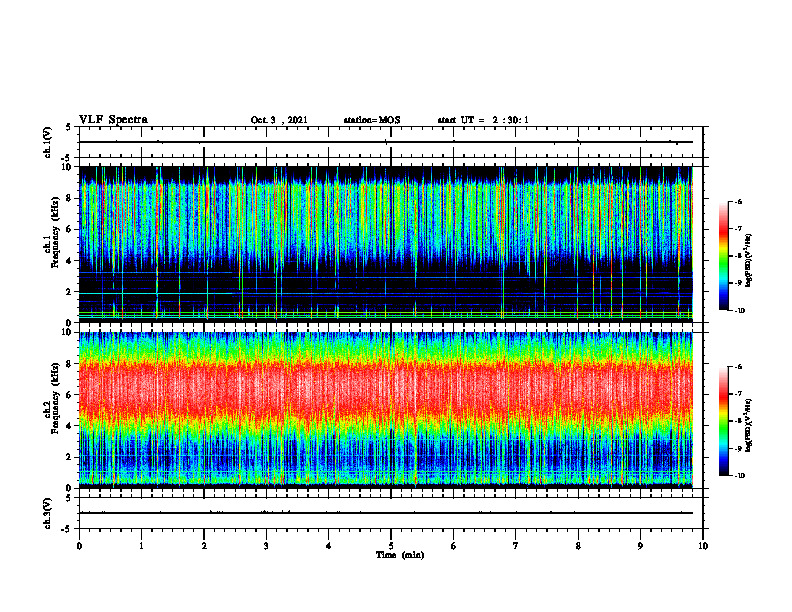Click the "9" time axis tick label
Image resolution: width=792 pixels, height=612 pixels.
(640, 546)
